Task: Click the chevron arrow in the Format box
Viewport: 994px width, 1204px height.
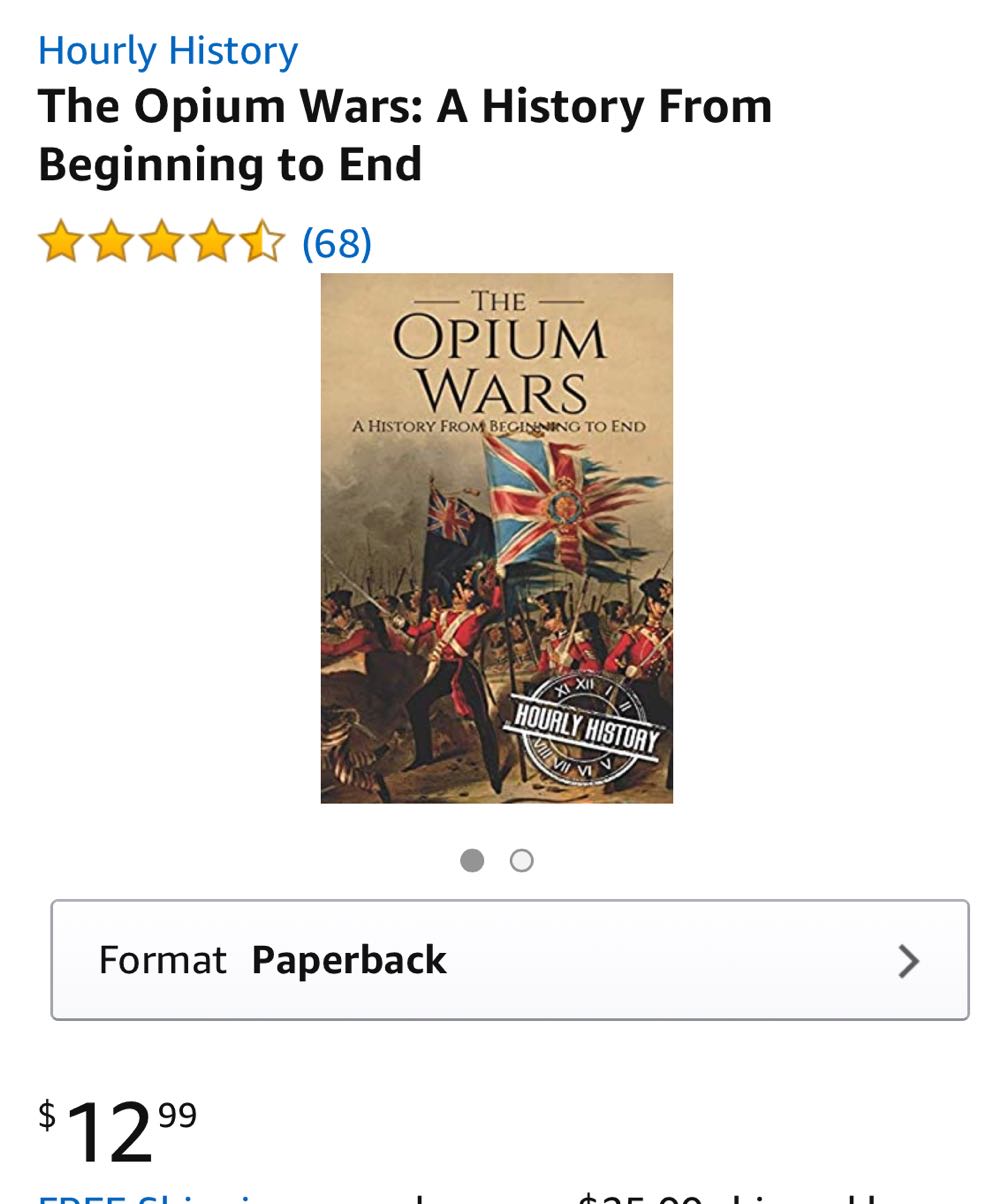Action: (x=908, y=961)
